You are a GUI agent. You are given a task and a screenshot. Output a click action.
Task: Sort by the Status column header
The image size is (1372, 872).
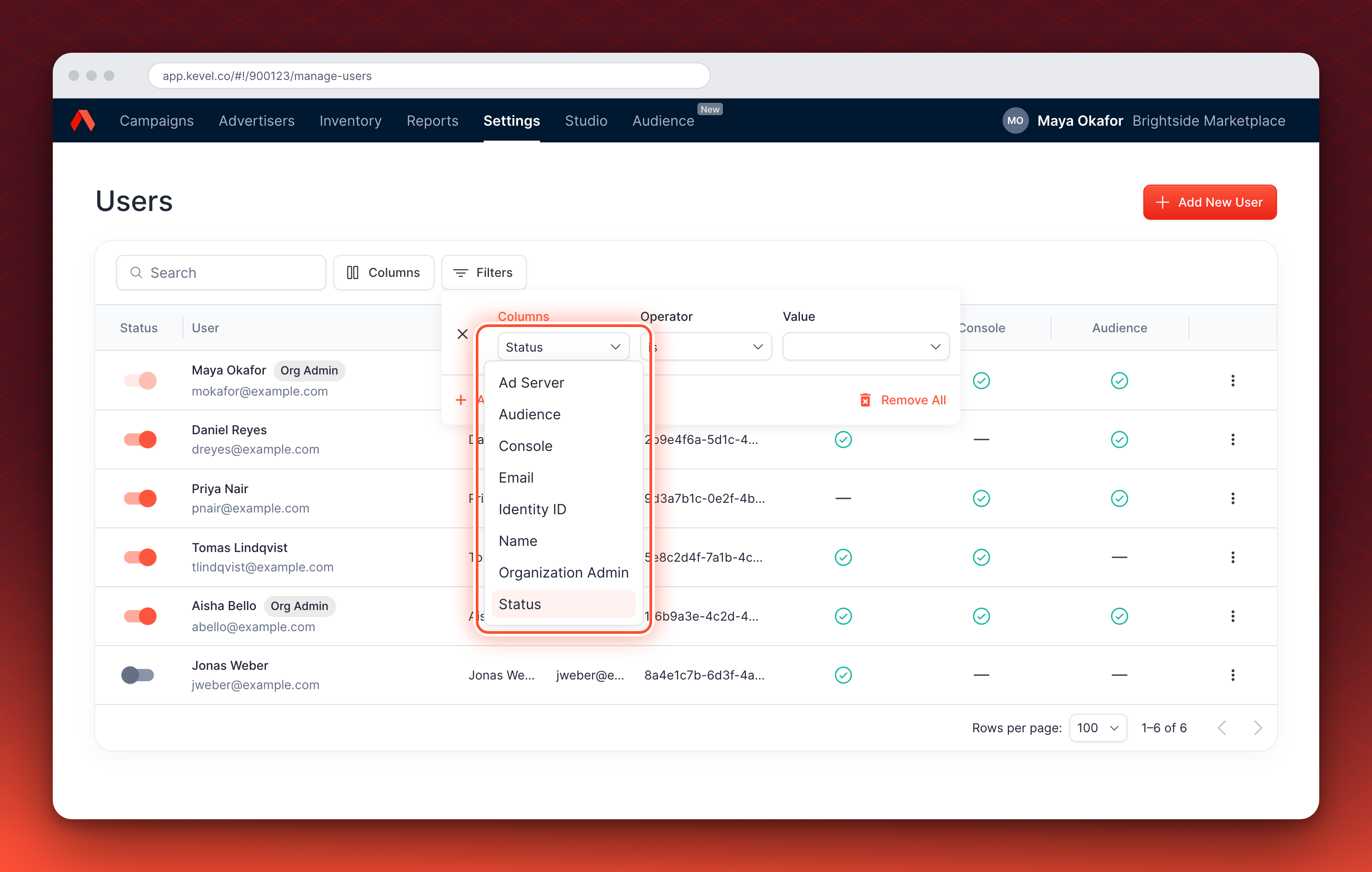click(139, 328)
